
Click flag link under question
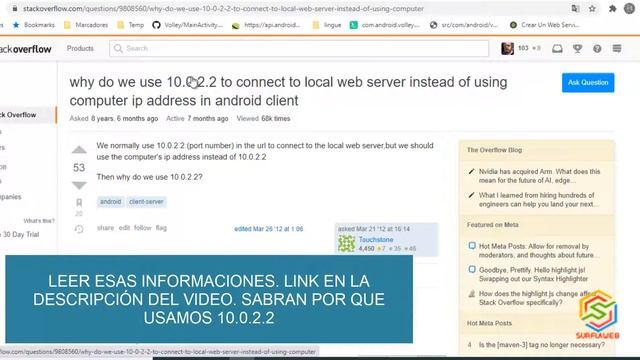(161, 228)
